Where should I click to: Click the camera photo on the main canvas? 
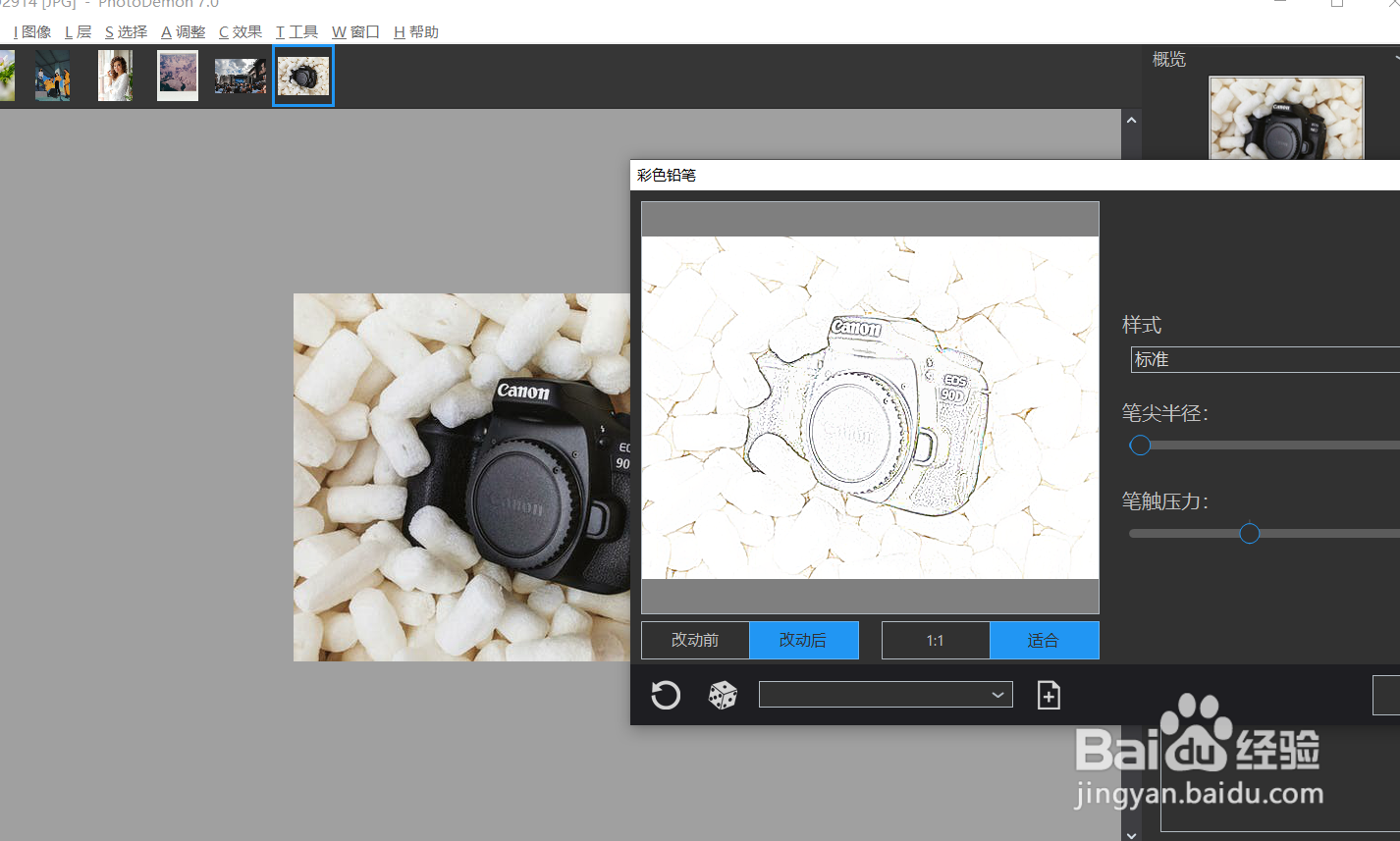461,477
